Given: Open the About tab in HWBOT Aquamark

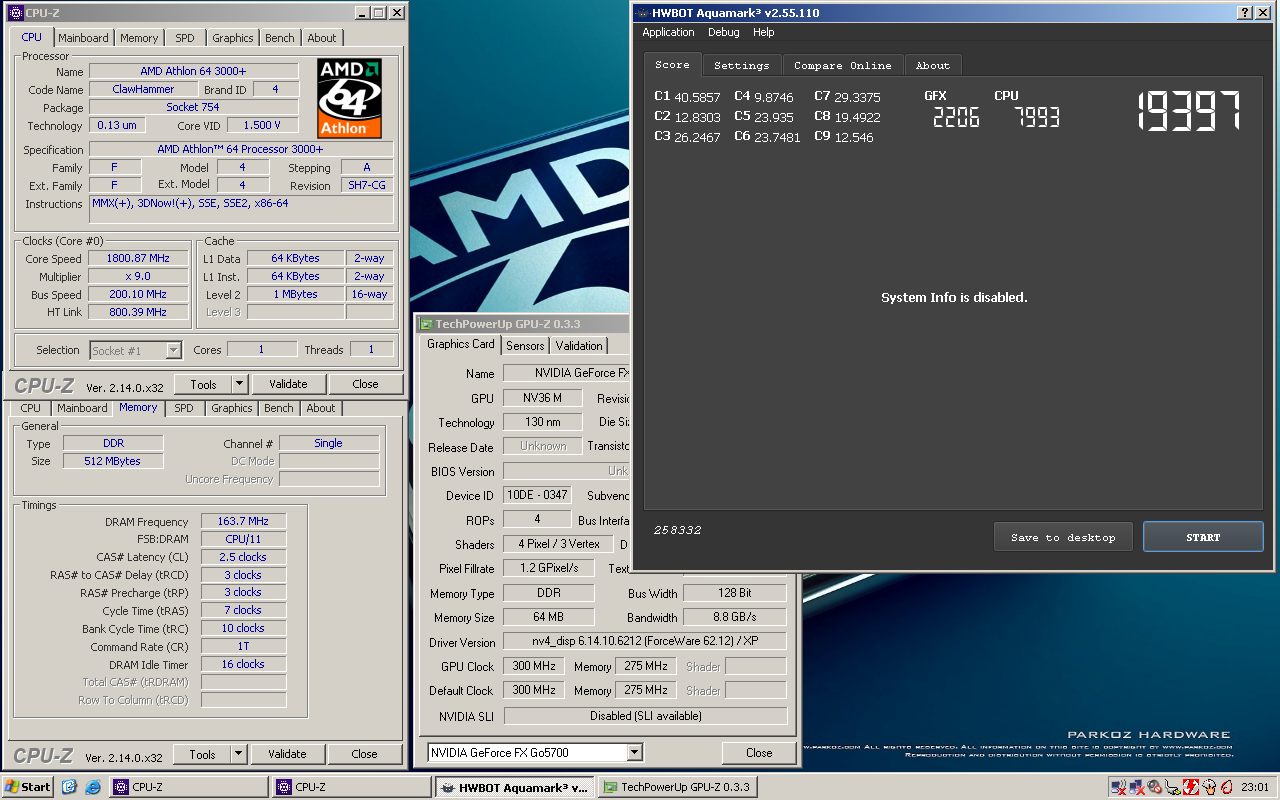Looking at the screenshot, I should click(933, 65).
